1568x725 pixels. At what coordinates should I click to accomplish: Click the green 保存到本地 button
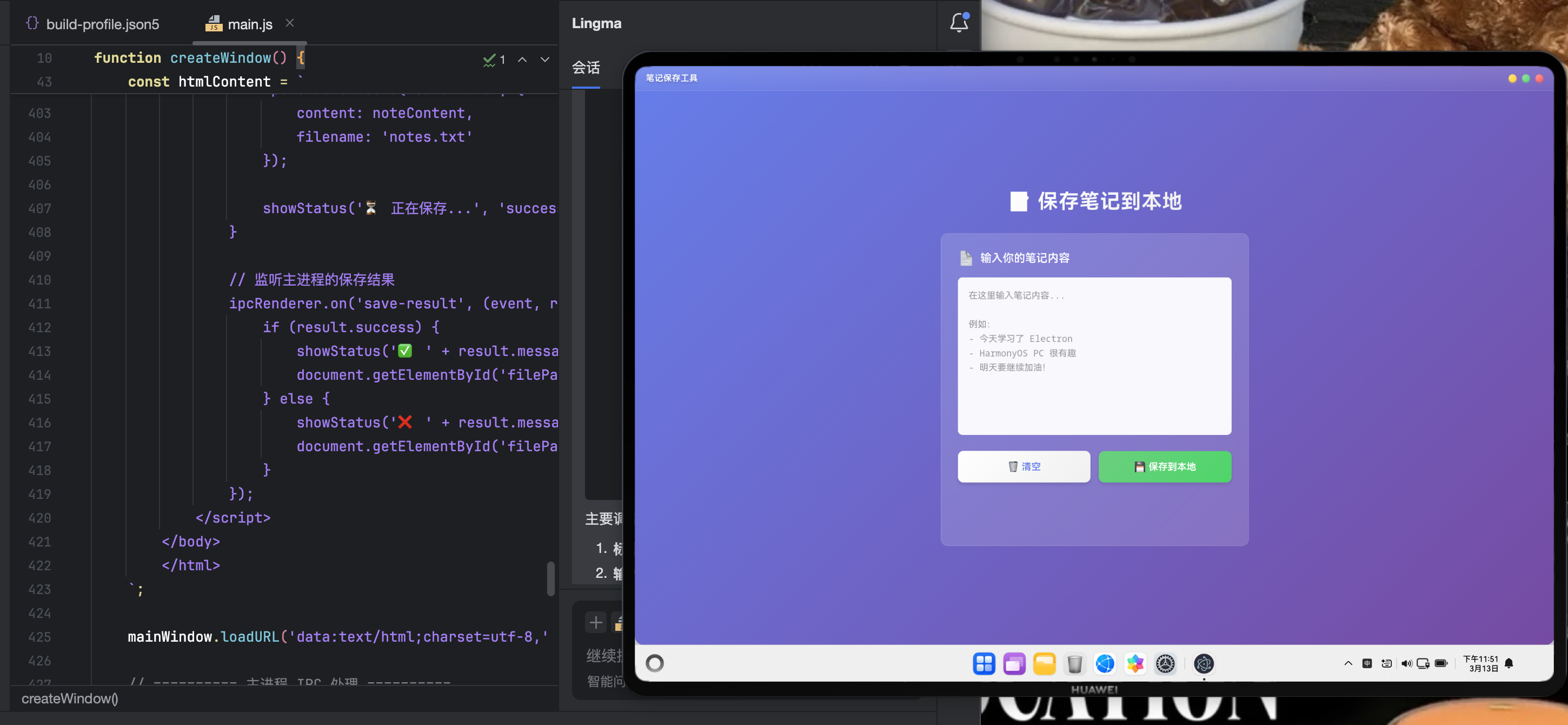[x=1165, y=467]
